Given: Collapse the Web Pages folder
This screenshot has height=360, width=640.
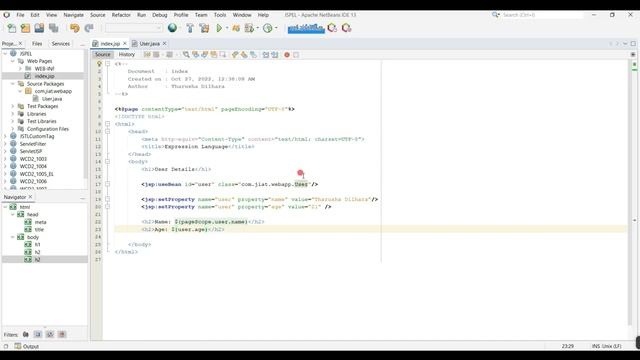Looking at the screenshot, I should click(x=13, y=61).
